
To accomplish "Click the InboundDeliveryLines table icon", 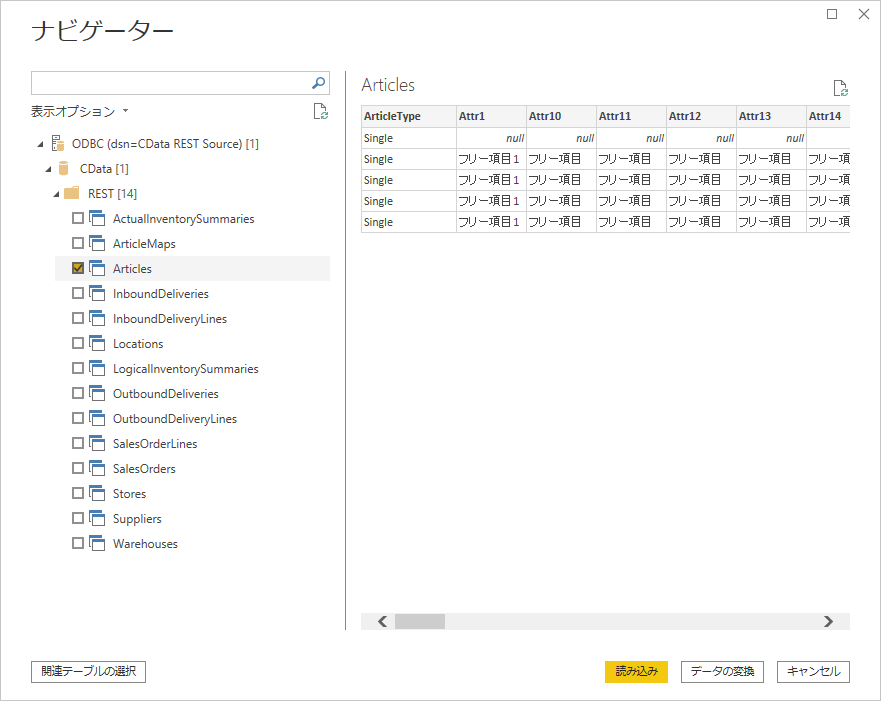I will pos(97,318).
